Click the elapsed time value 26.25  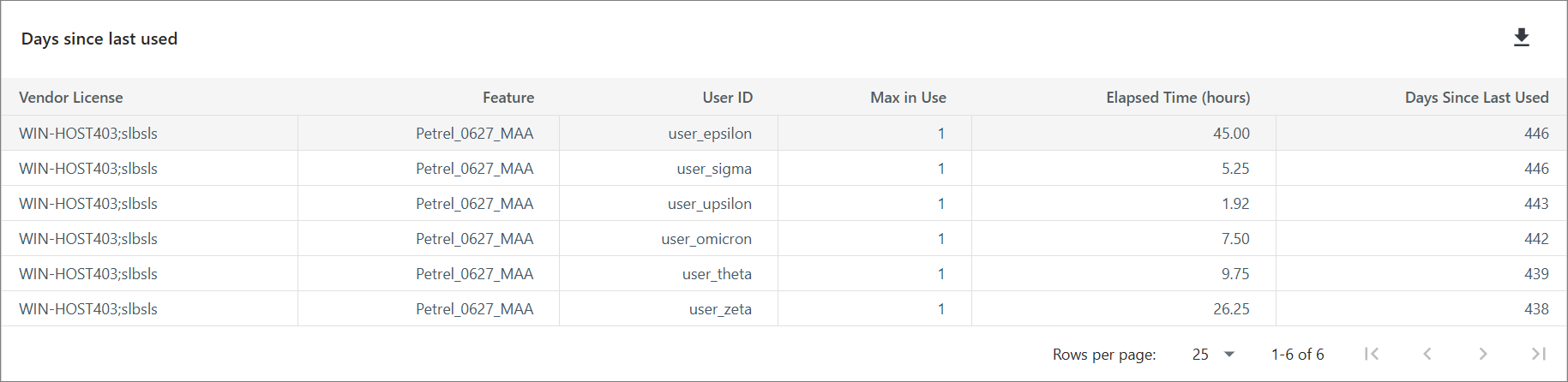coord(1231,309)
